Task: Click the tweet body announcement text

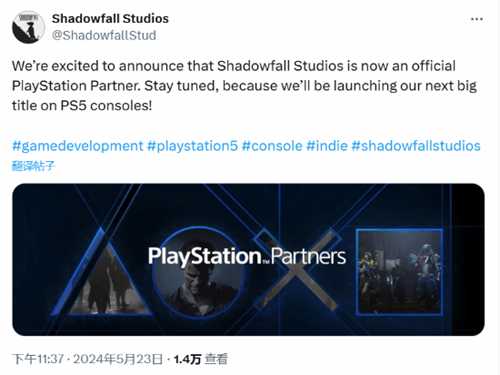Action: click(244, 86)
